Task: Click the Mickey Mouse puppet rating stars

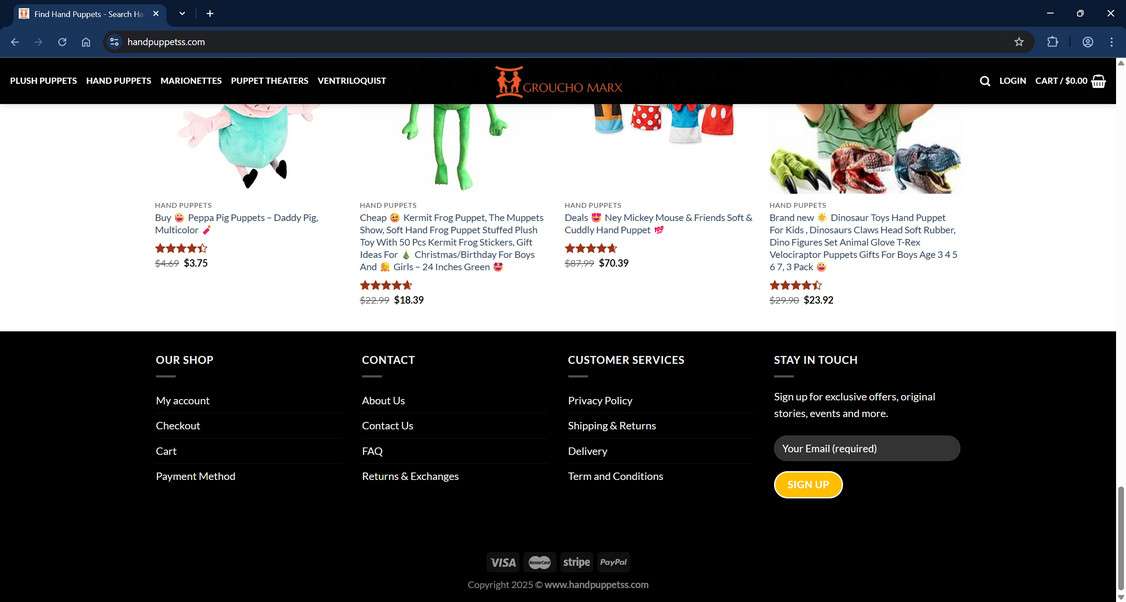Action: coord(590,249)
